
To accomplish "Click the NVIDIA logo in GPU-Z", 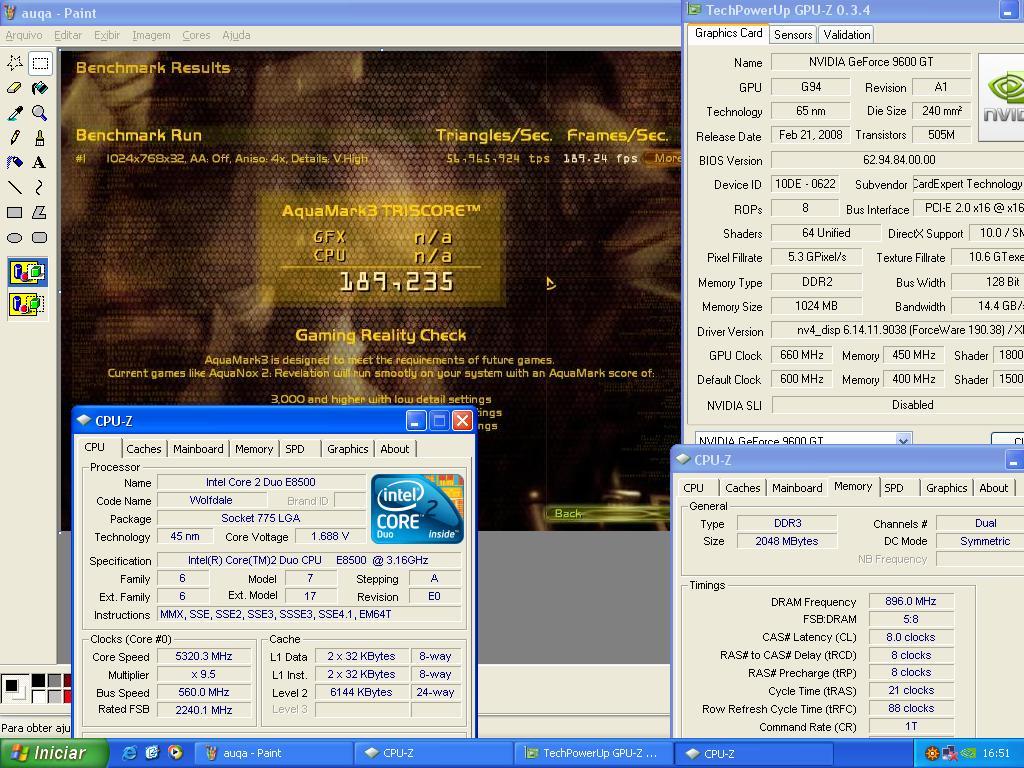I will pos(1002,98).
